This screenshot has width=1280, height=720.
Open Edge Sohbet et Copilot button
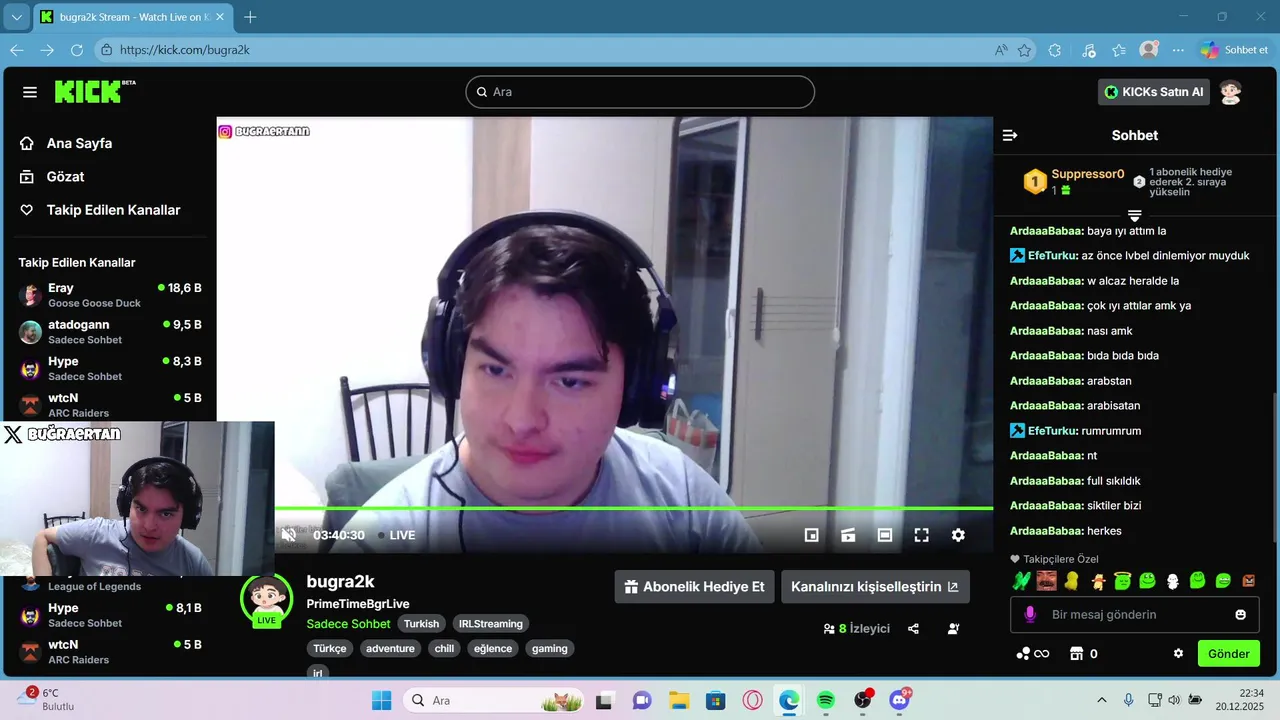(1235, 50)
